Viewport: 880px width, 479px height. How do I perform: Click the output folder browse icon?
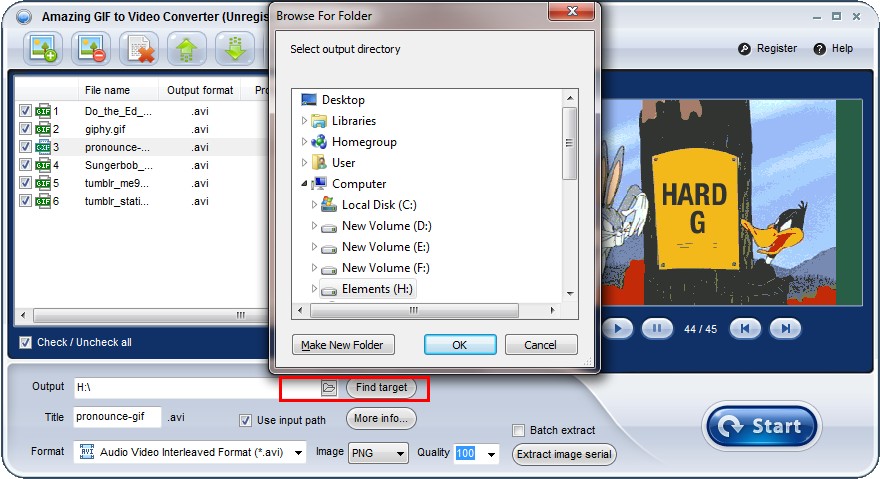tap(329, 387)
